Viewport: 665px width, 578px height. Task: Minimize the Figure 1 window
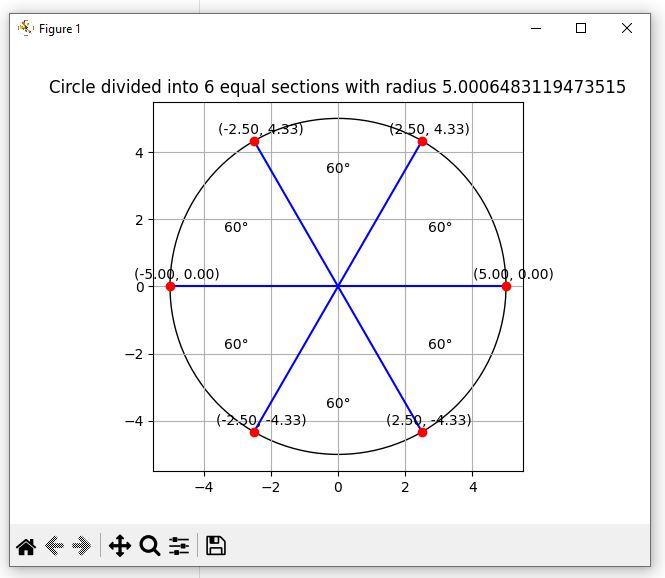tap(536, 28)
